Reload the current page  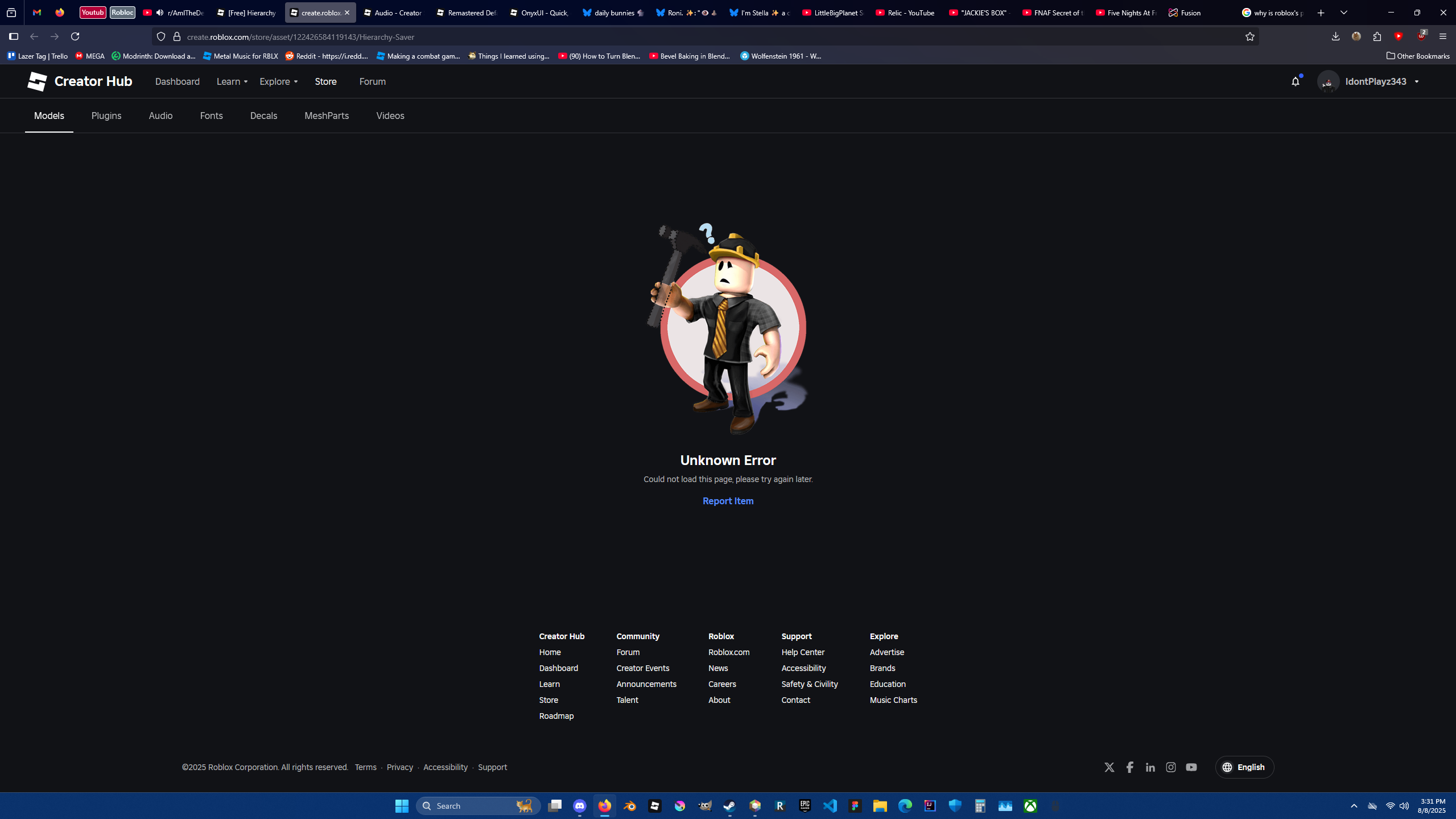coord(75,36)
